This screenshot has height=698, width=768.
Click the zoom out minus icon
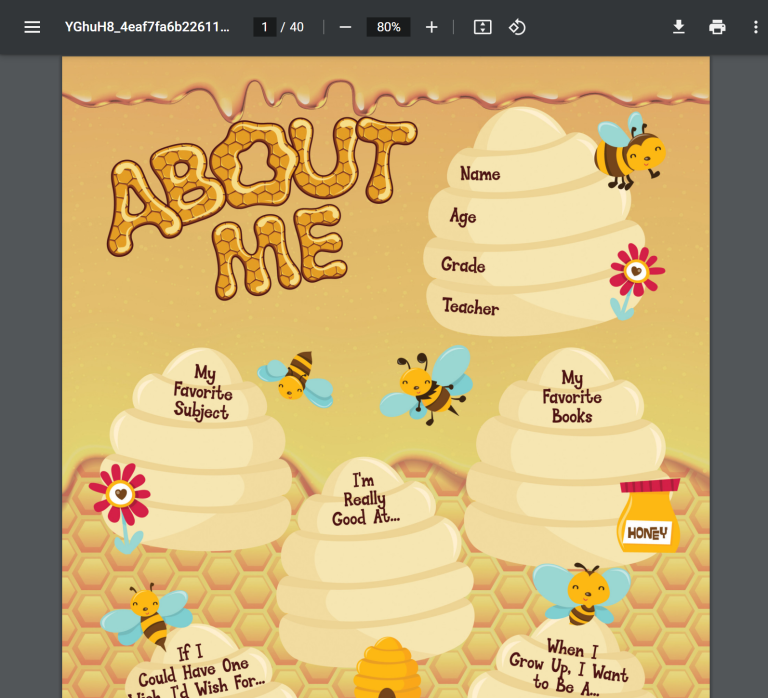click(x=345, y=27)
